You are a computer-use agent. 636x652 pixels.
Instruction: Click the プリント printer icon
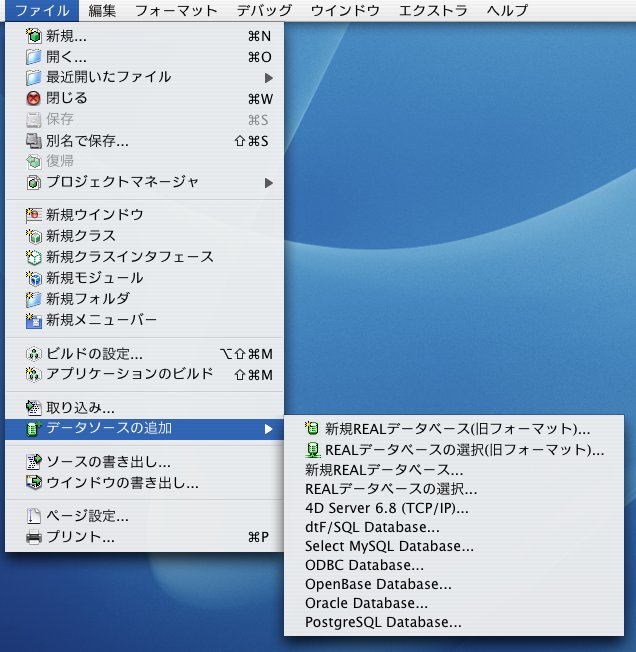pos(34,537)
